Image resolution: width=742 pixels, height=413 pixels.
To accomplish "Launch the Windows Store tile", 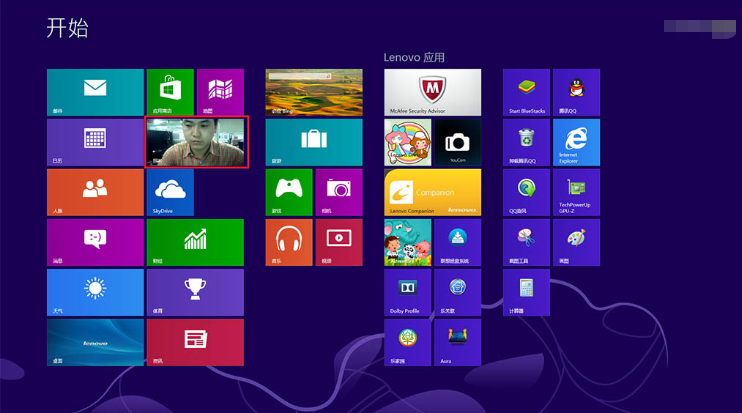I will click(x=170, y=92).
